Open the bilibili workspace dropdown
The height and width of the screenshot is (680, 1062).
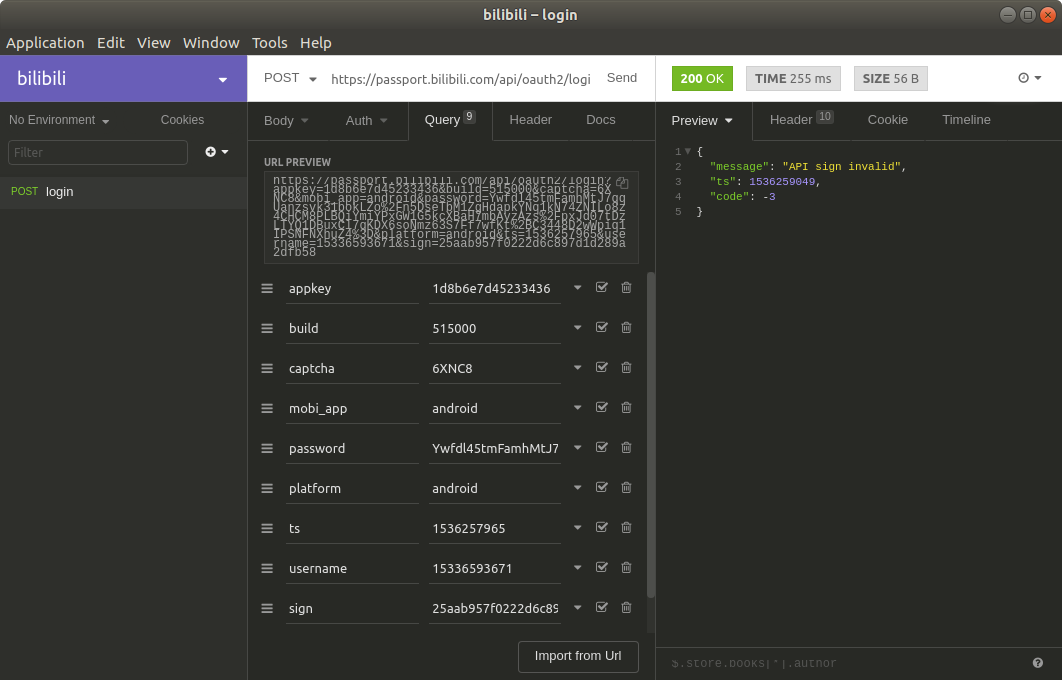tap(123, 79)
